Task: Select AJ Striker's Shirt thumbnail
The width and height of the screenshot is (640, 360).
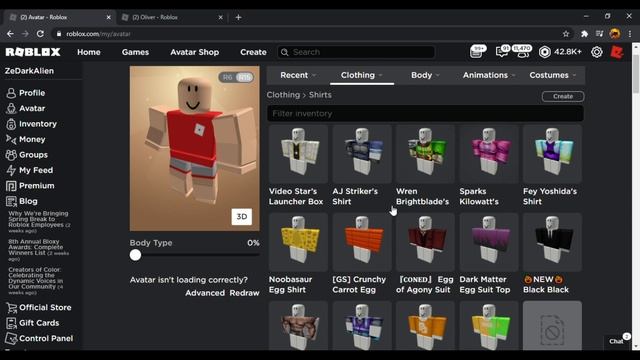Action: coord(362,154)
